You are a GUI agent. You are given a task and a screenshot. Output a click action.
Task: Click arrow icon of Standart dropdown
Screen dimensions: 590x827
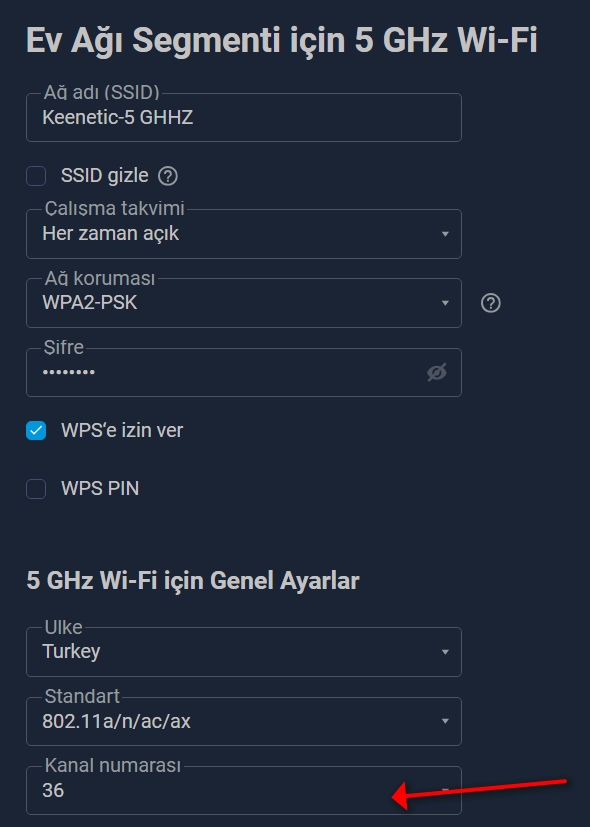[x=445, y=721]
